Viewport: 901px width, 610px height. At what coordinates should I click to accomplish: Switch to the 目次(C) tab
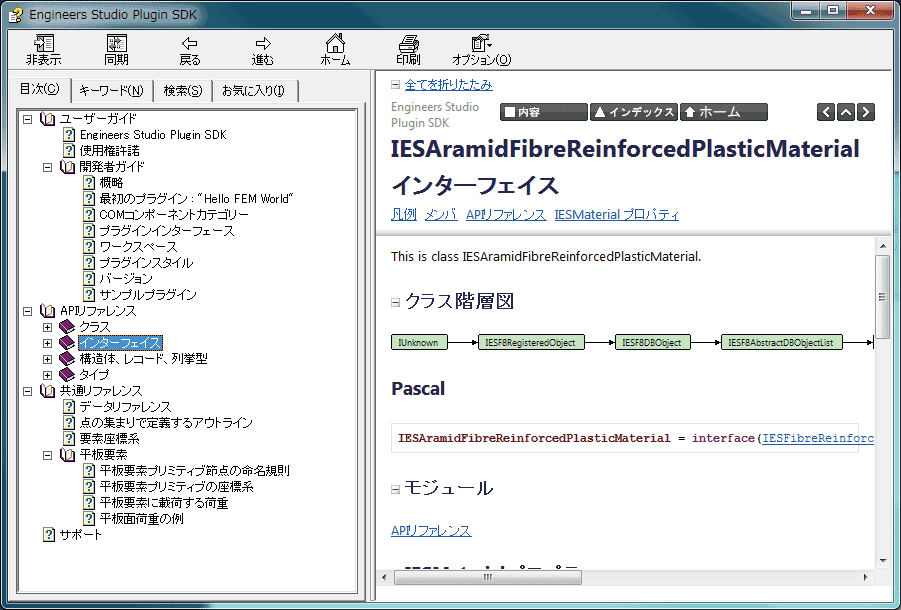tap(40, 89)
